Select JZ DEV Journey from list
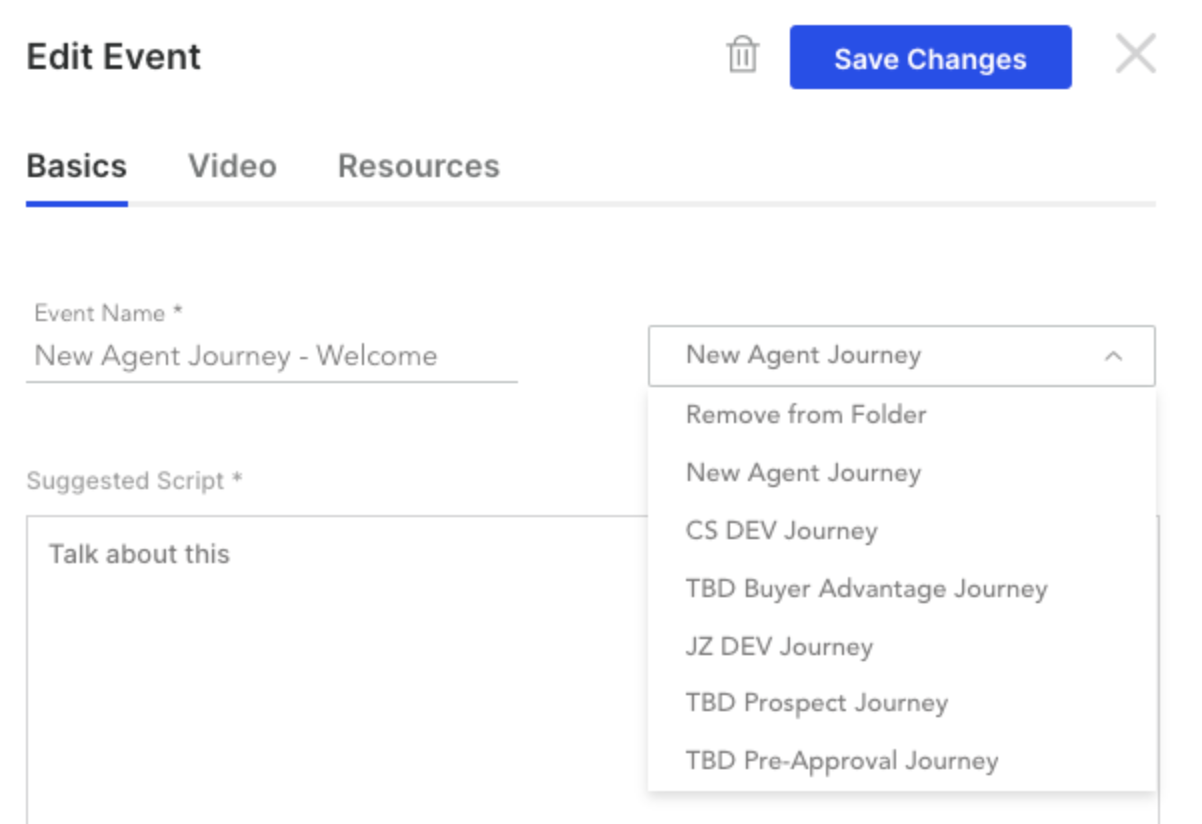The image size is (1202, 824). (901, 646)
